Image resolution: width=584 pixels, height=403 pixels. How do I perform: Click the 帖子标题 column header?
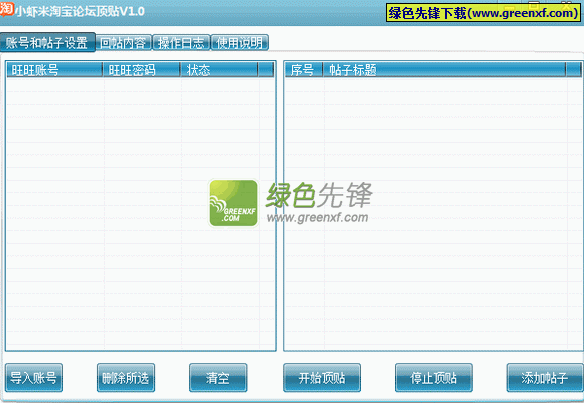pyautogui.click(x=444, y=70)
